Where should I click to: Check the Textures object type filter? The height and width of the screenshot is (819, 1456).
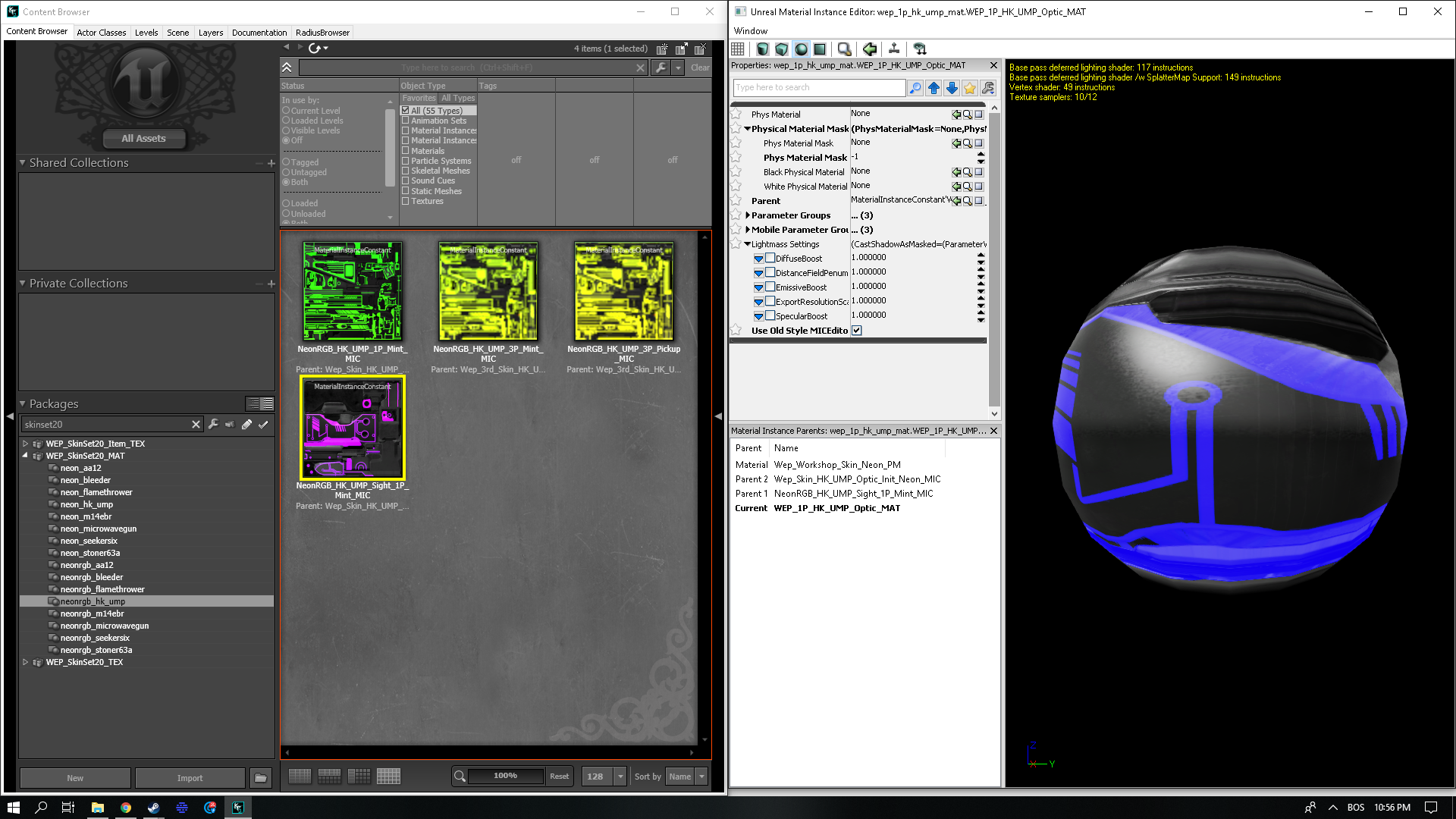406,201
